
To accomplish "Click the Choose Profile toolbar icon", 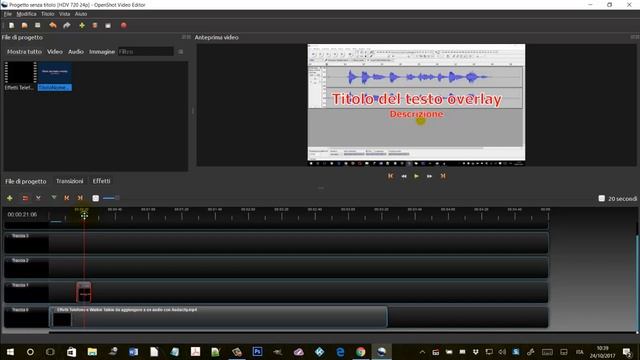I will pyautogui.click(x=95, y=25).
